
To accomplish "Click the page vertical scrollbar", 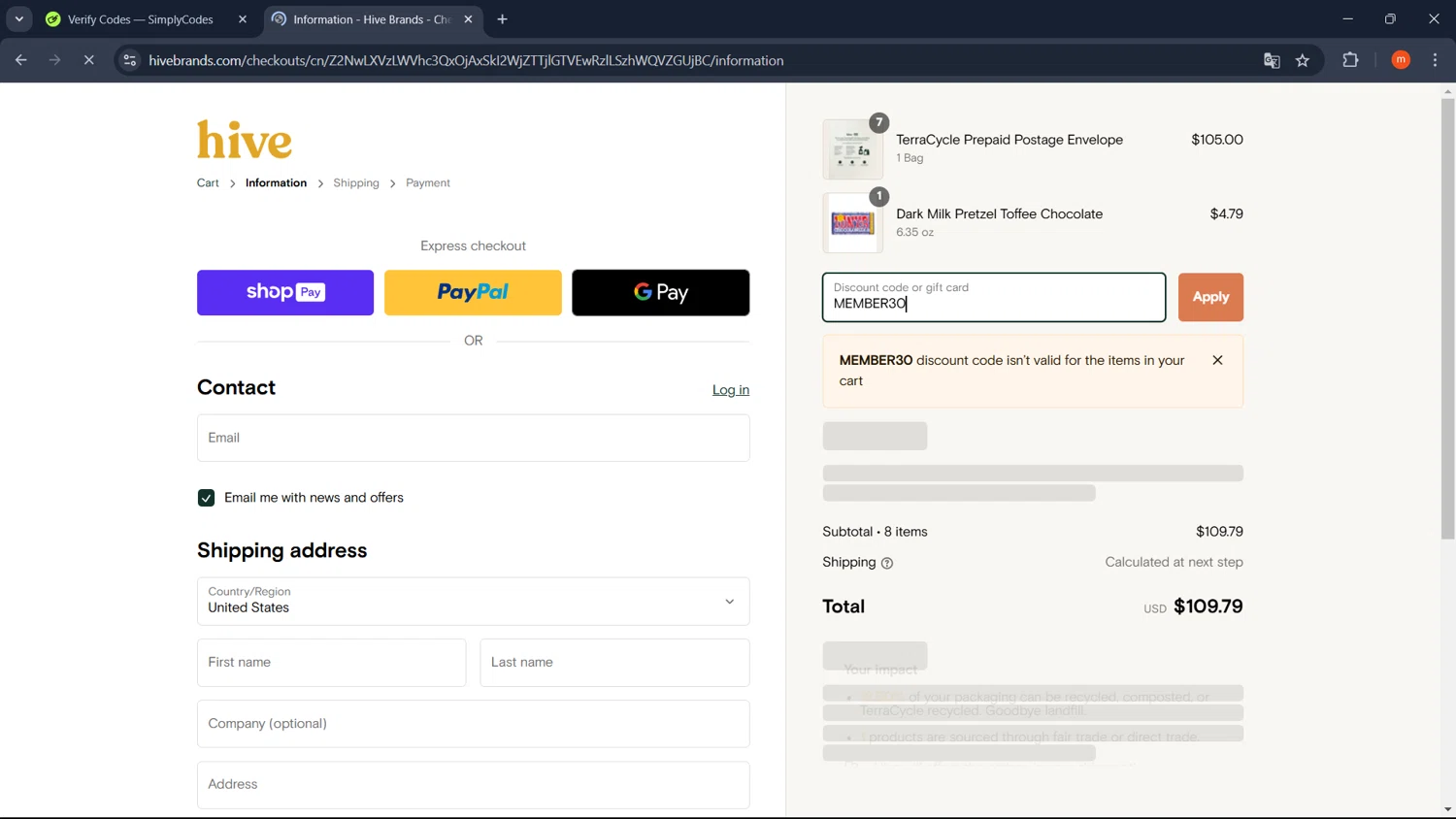I will pos(1447,320).
